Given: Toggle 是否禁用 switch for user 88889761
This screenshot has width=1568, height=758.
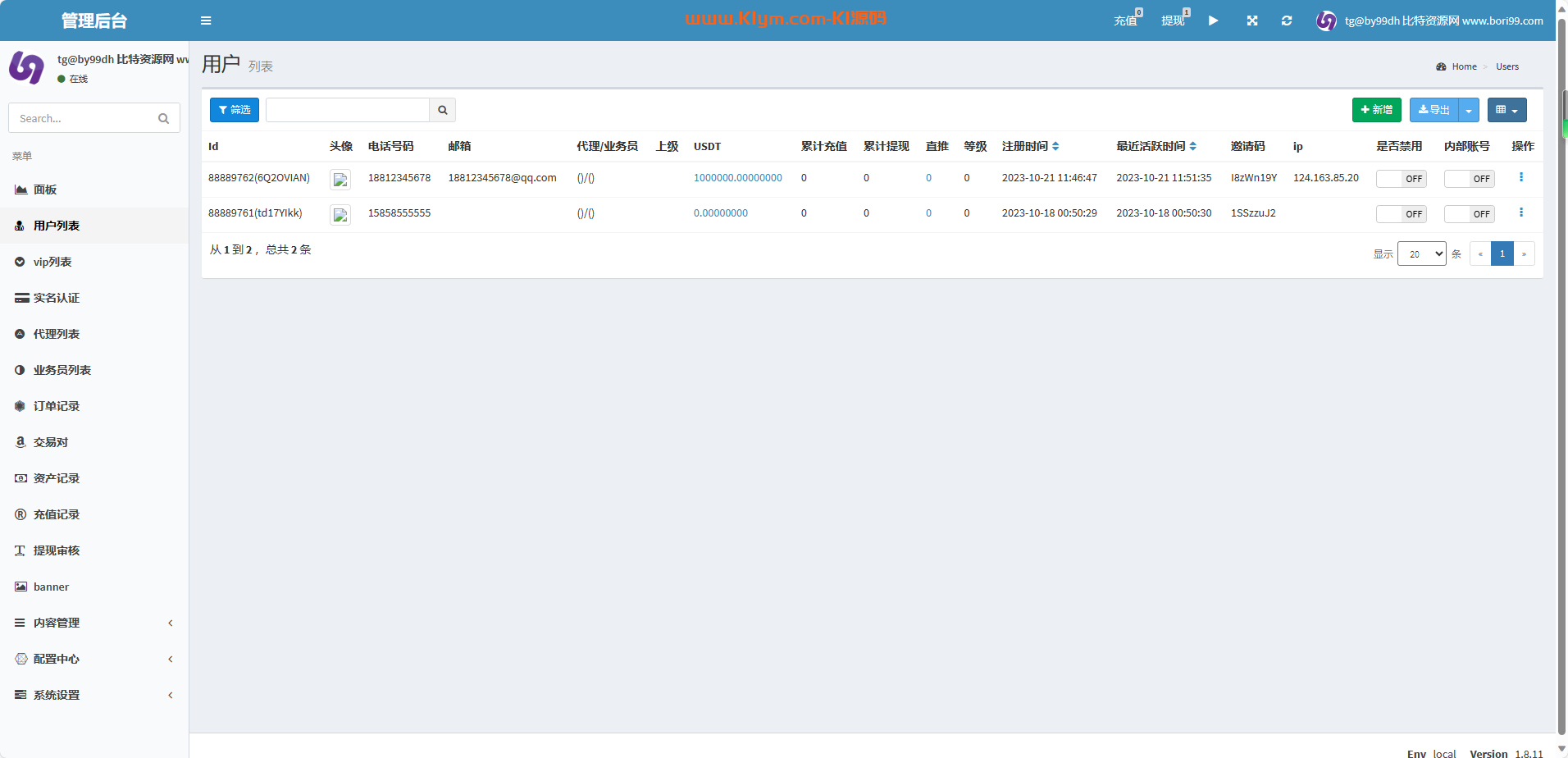Looking at the screenshot, I should [1401, 214].
